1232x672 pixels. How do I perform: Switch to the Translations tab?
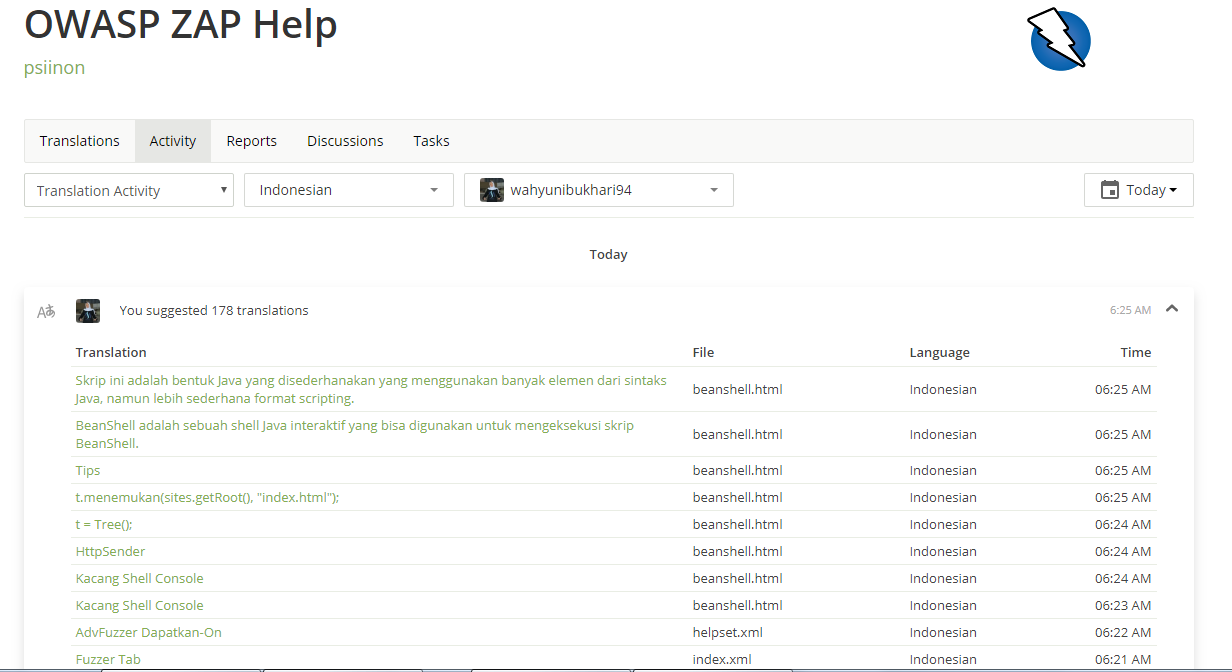pyautogui.click(x=80, y=141)
